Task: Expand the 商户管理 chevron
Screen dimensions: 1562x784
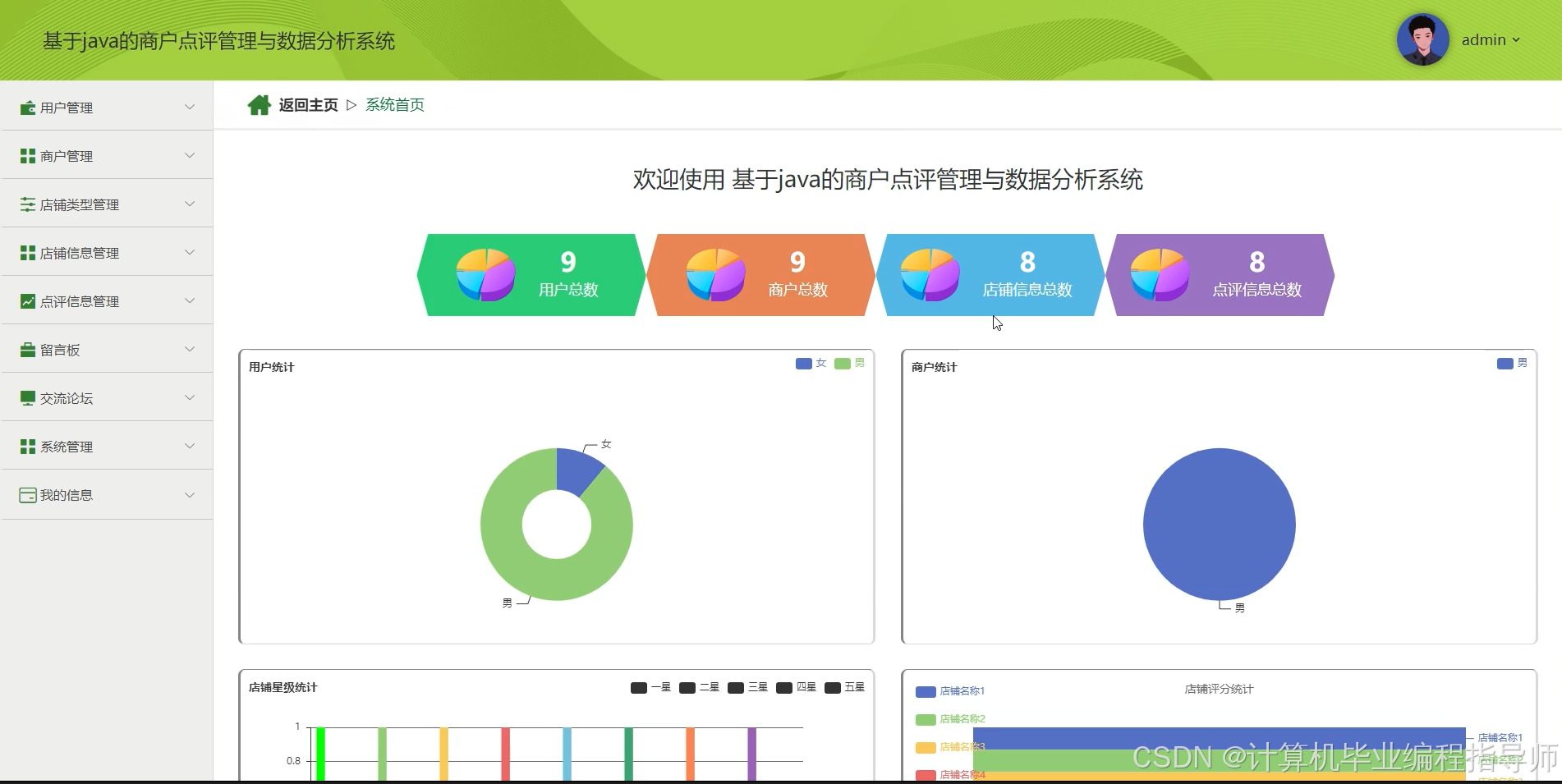Action: (190, 155)
